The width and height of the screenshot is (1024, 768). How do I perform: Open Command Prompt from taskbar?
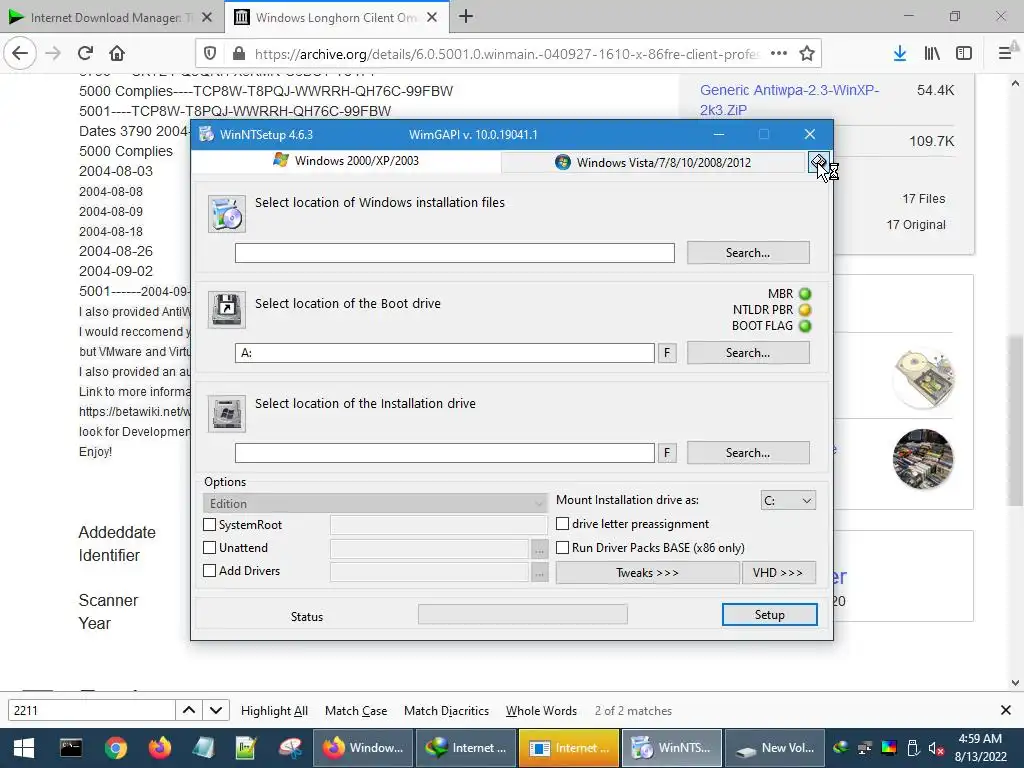[71, 748]
